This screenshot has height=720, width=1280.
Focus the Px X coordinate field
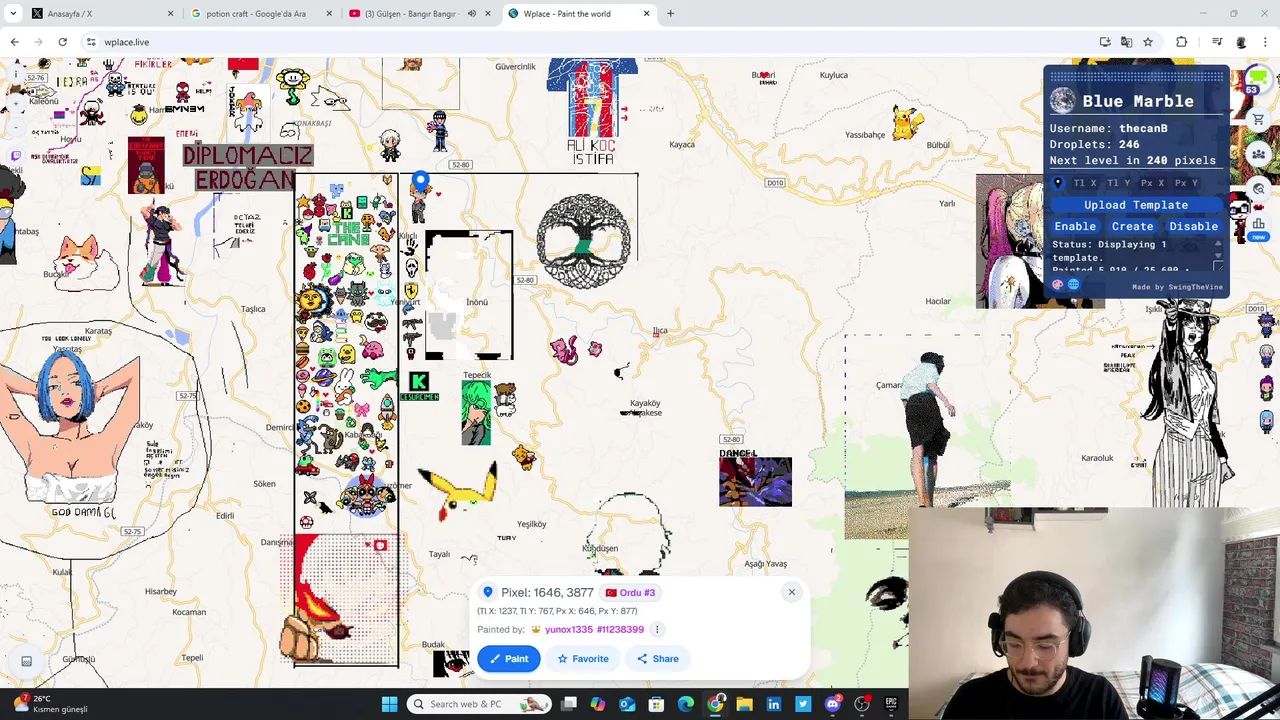click(x=1152, y=183)
